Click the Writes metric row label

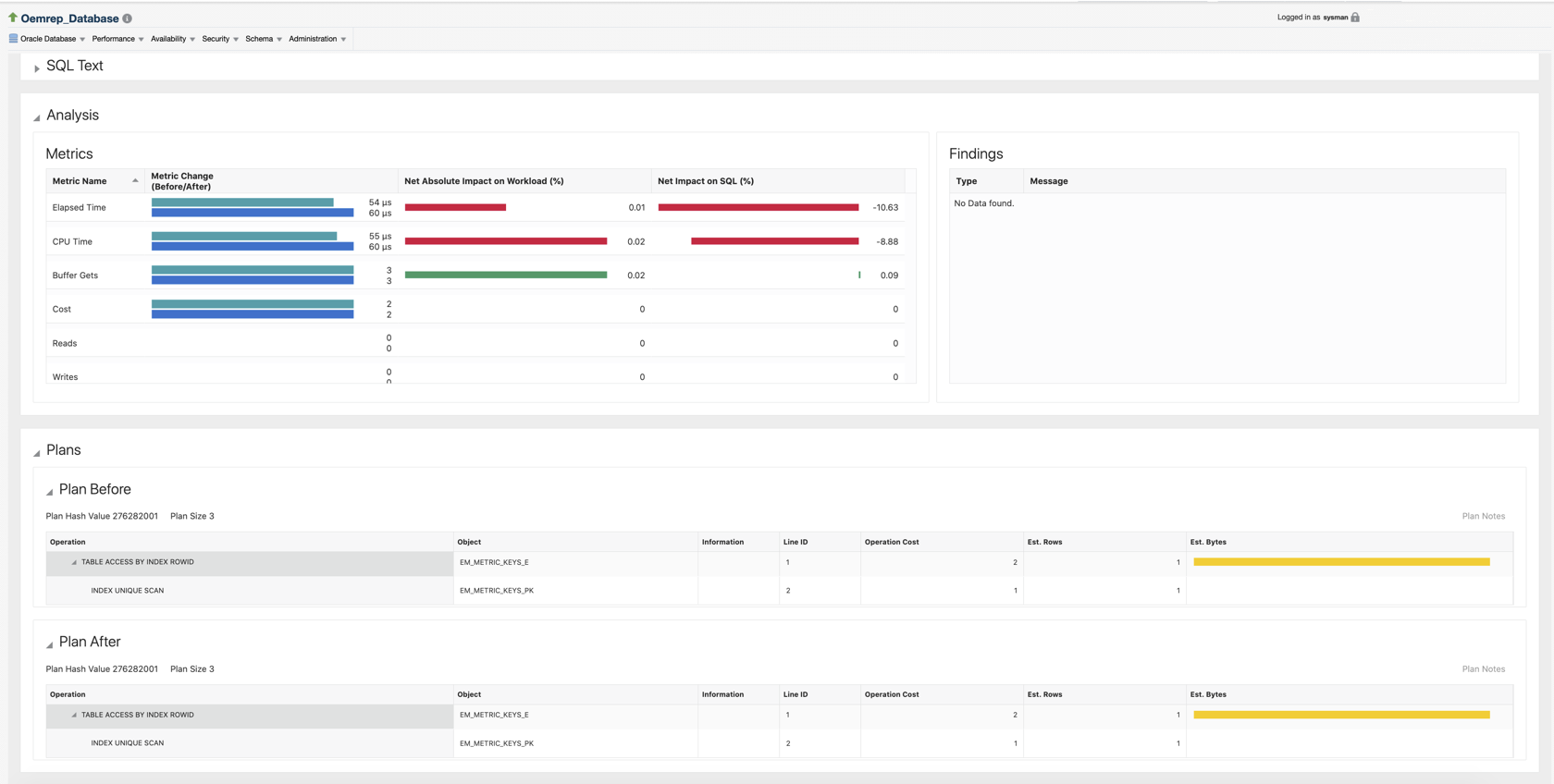point(65,377)
